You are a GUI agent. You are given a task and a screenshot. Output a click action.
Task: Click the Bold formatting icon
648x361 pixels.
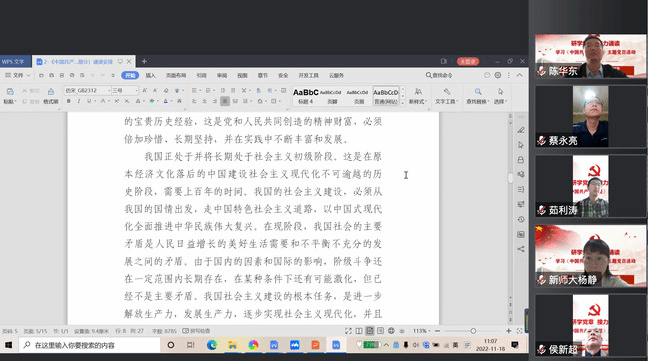pos(69,101)
